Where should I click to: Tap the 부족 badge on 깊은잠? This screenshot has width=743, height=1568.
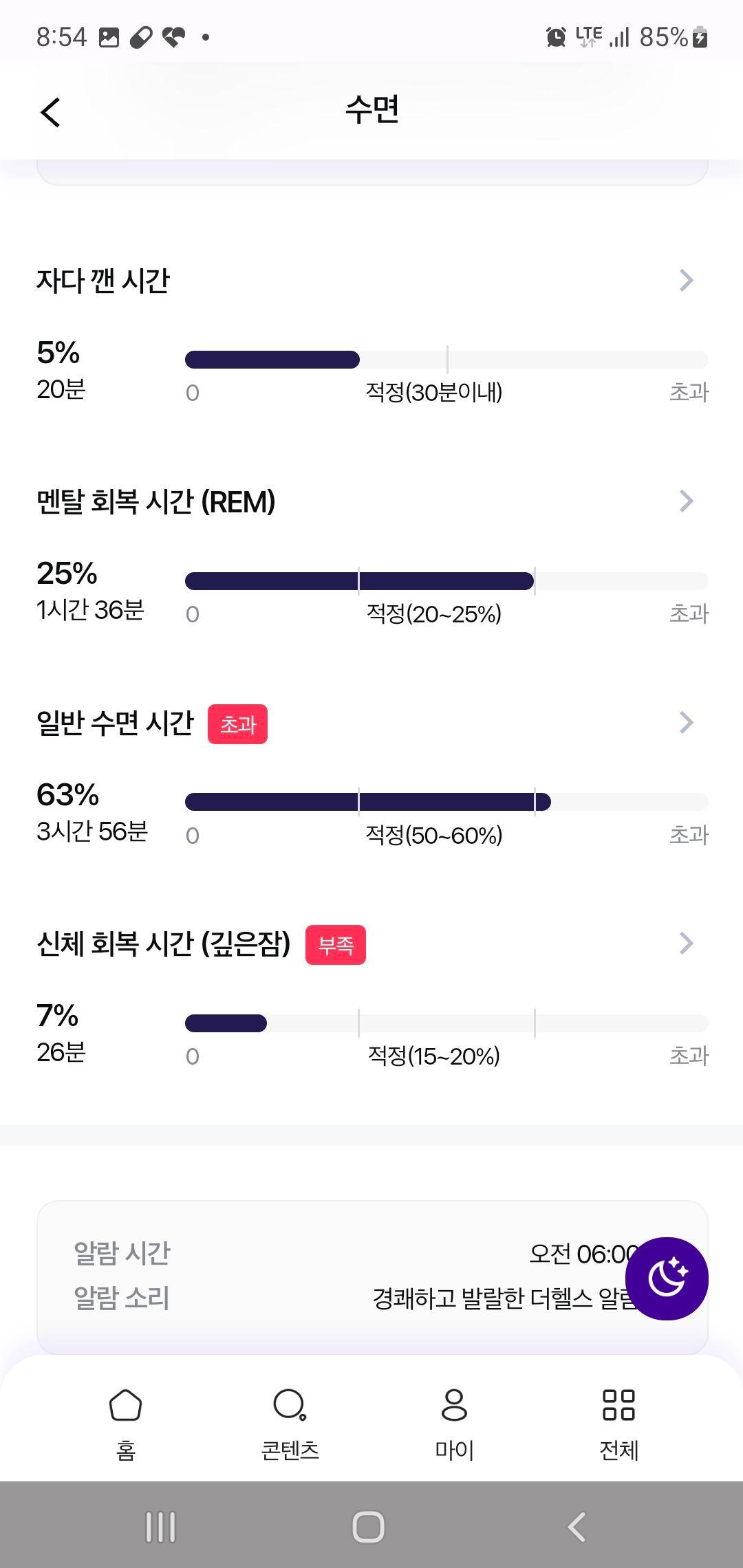(336, 945)
